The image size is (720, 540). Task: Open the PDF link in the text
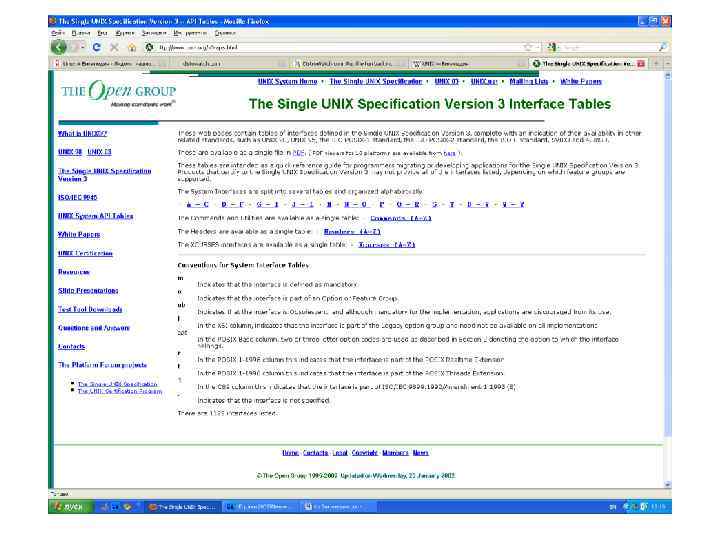point(298,152)
